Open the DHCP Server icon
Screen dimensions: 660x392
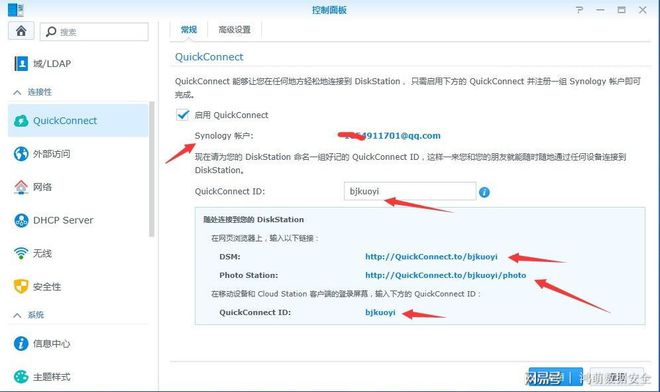[21, 220]
